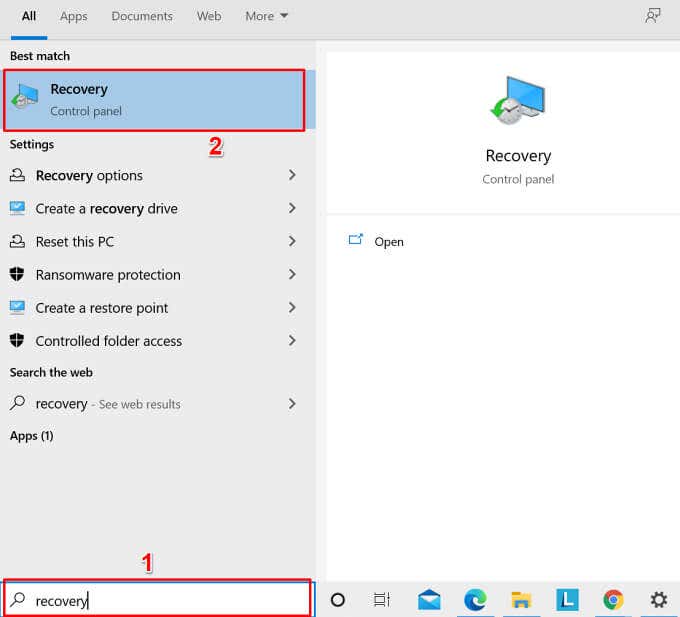Screen dimensions: 680x617
Task: Click the search box containing recovery
Action: point(160,600)
